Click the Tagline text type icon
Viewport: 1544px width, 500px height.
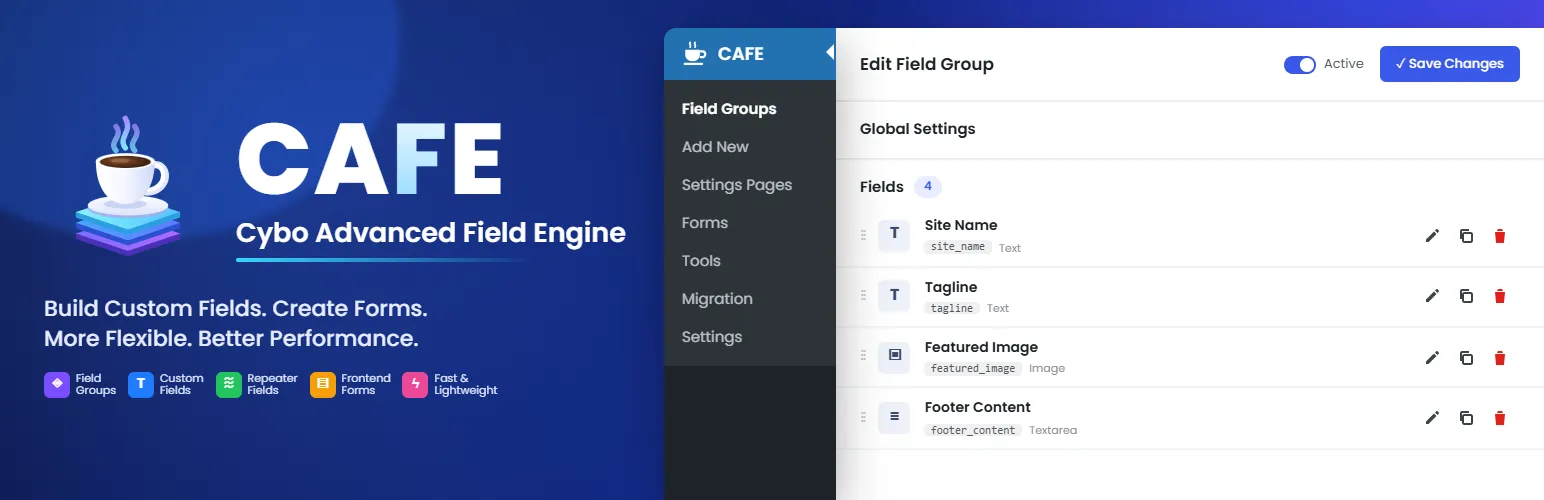pos(894,295)
